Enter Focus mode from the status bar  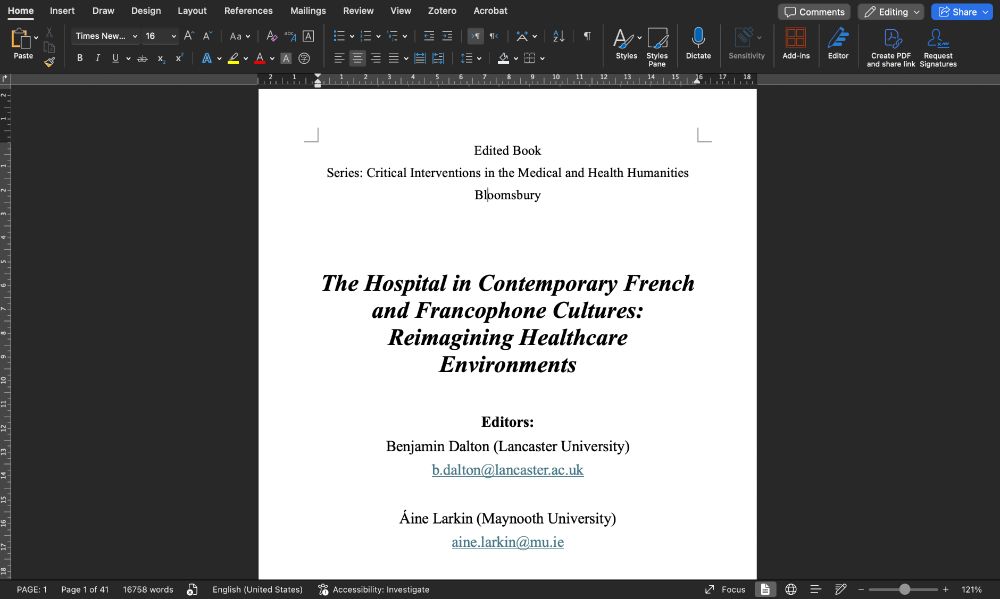click(725, 589)
